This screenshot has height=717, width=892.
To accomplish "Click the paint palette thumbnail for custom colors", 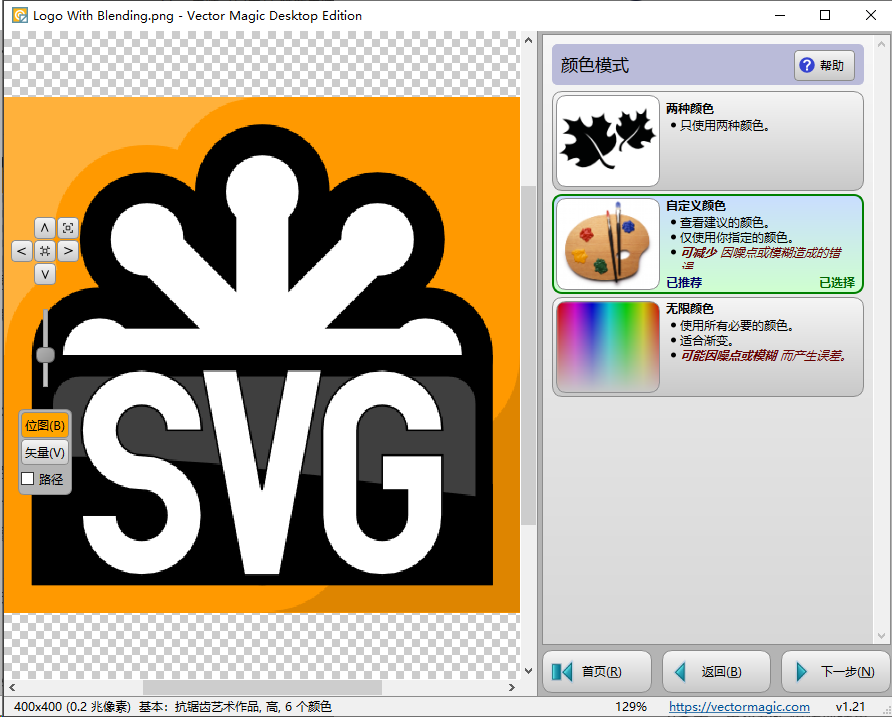I will 608,244.
